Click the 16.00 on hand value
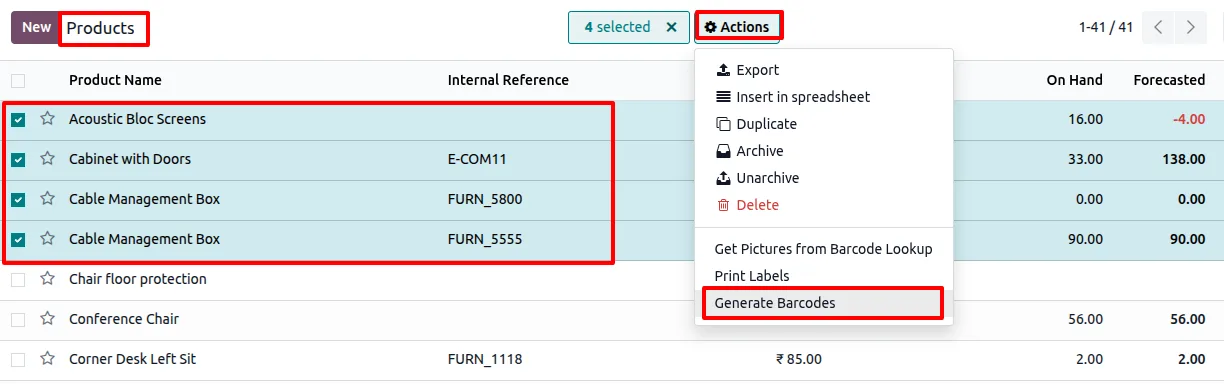The image size is (1224, 384). (x=1085, y=119)
